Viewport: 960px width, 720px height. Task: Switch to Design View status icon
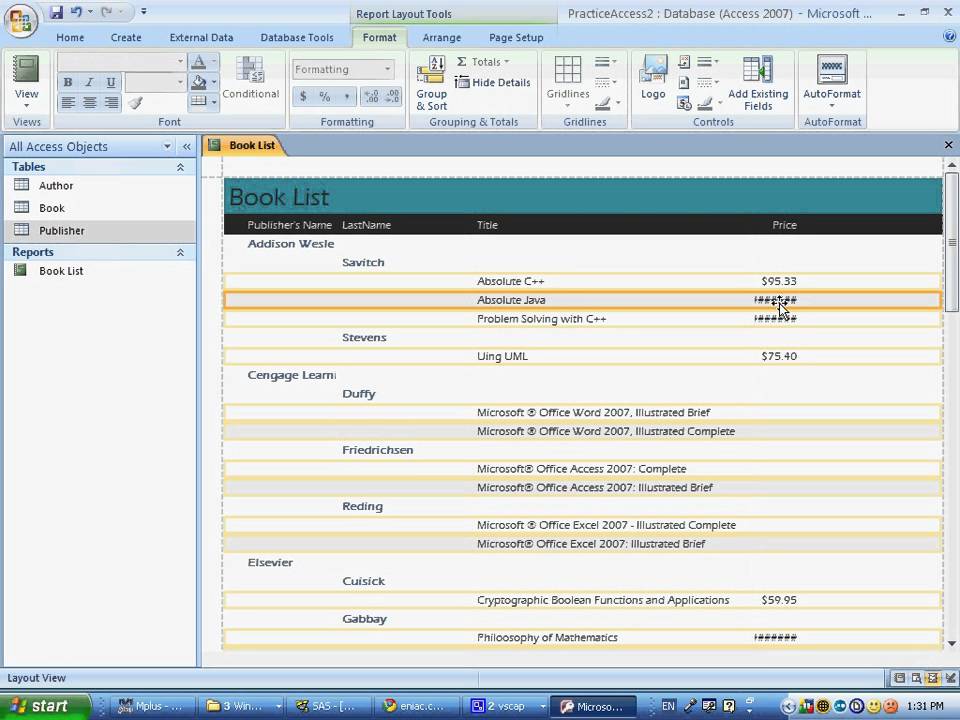[x=950, y=678]
